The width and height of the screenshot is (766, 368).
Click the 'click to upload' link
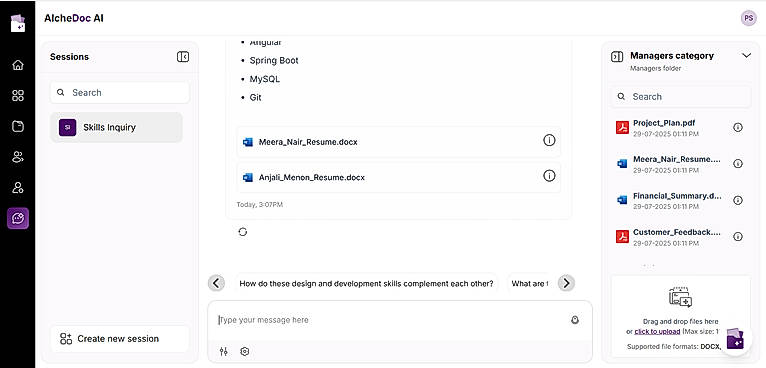[657, 331]
